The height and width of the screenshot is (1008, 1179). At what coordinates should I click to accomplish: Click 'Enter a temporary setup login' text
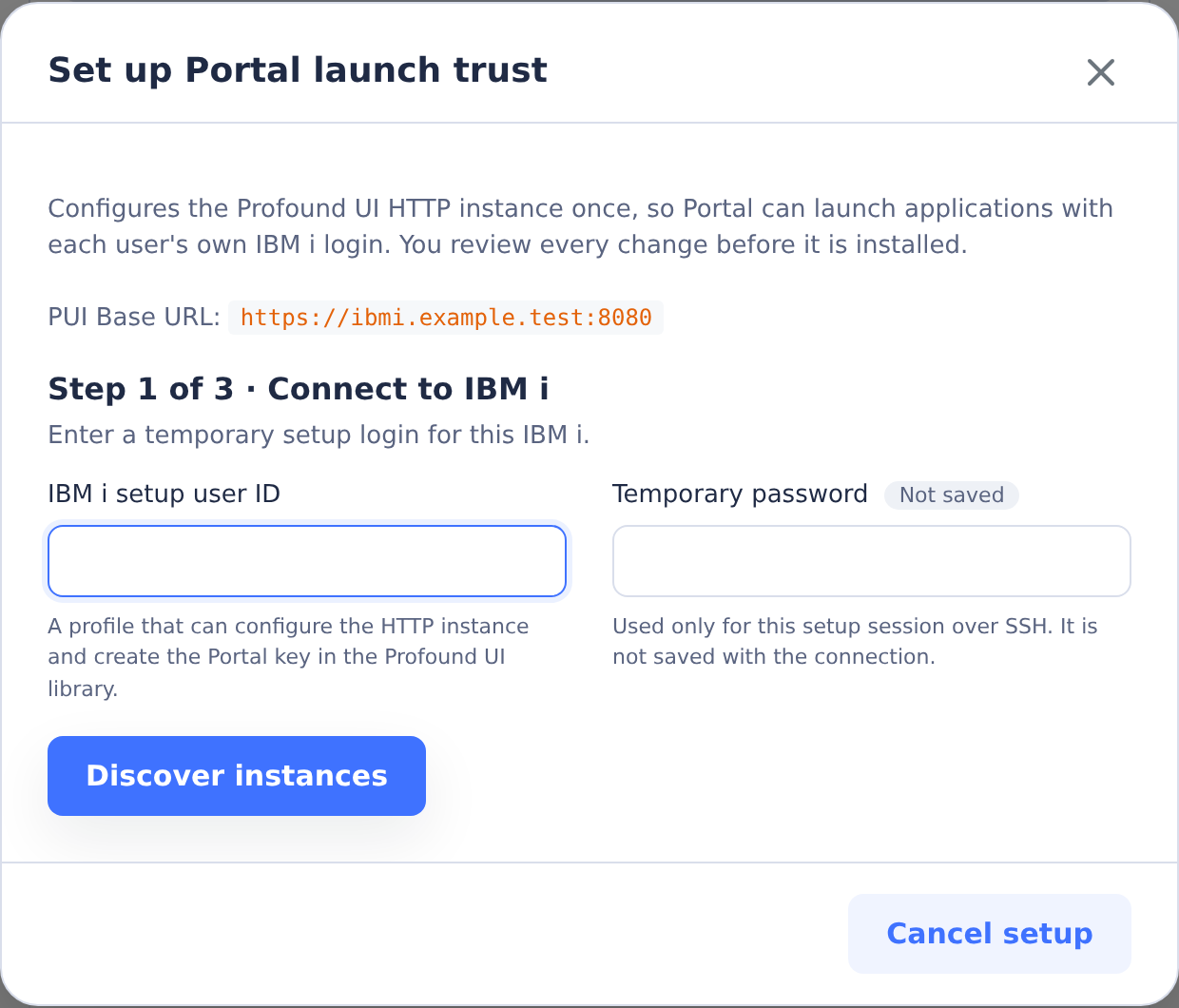click(x=319, y=436)
